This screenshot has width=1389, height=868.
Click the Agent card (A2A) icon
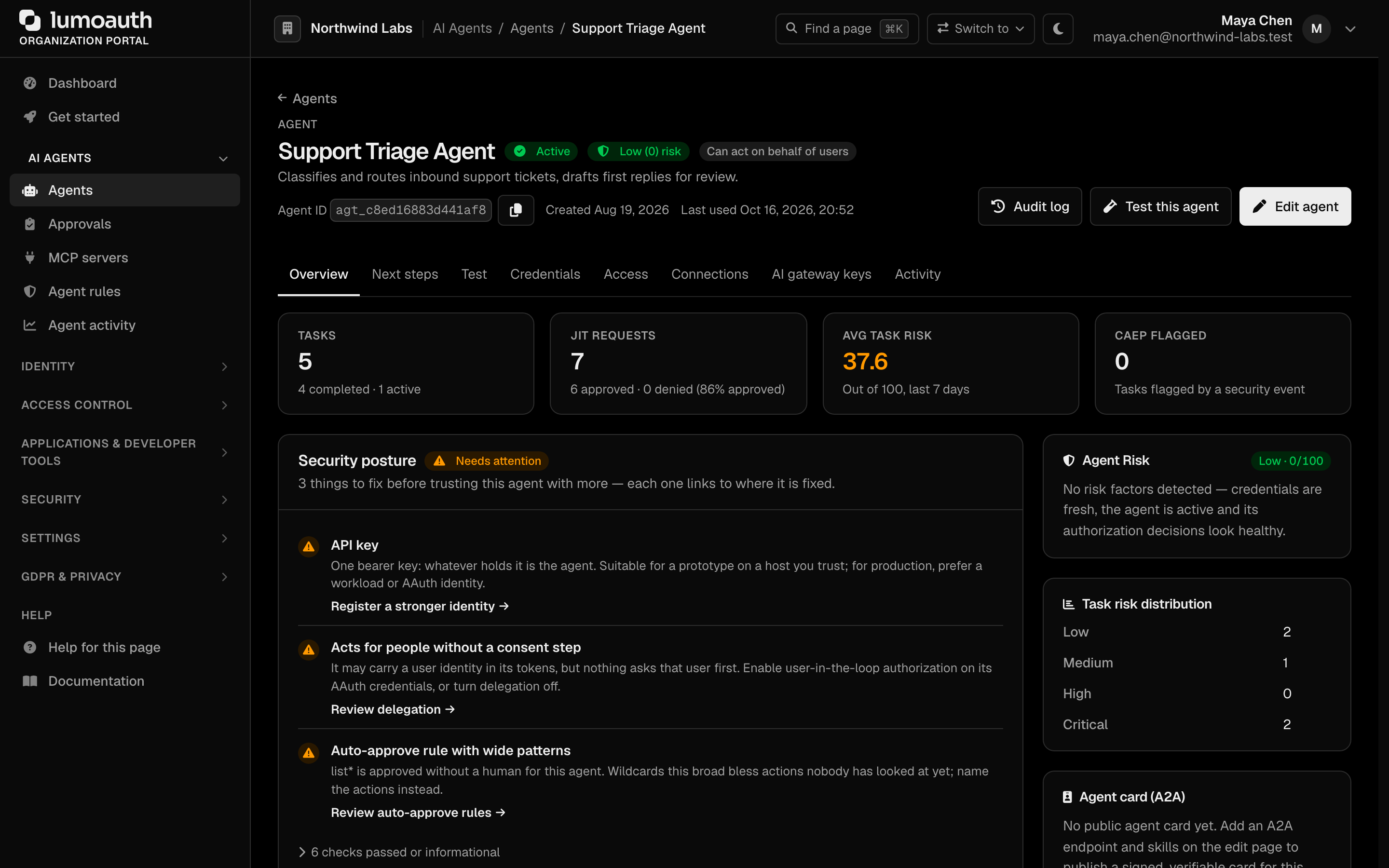[1067, 797]
